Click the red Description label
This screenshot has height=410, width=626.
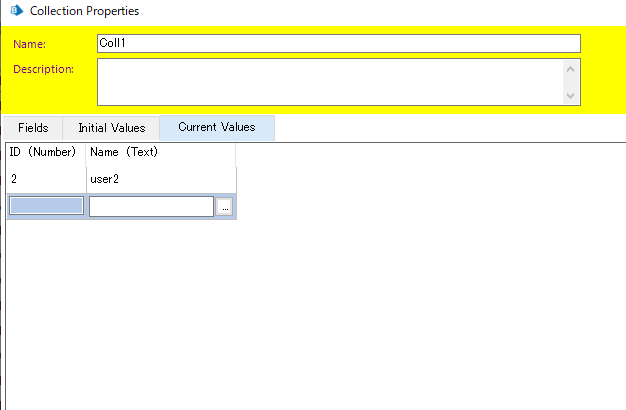click(43, 69)
